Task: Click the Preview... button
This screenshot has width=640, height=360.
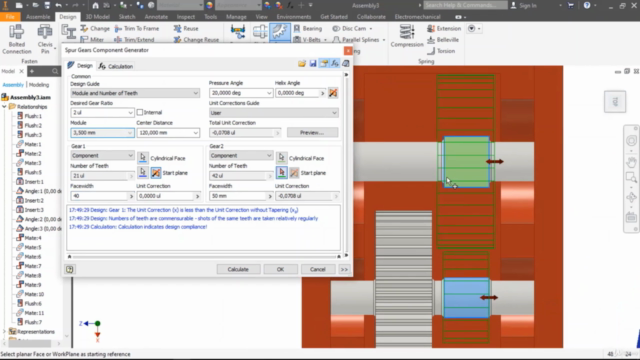Action: tap(312, 133)
